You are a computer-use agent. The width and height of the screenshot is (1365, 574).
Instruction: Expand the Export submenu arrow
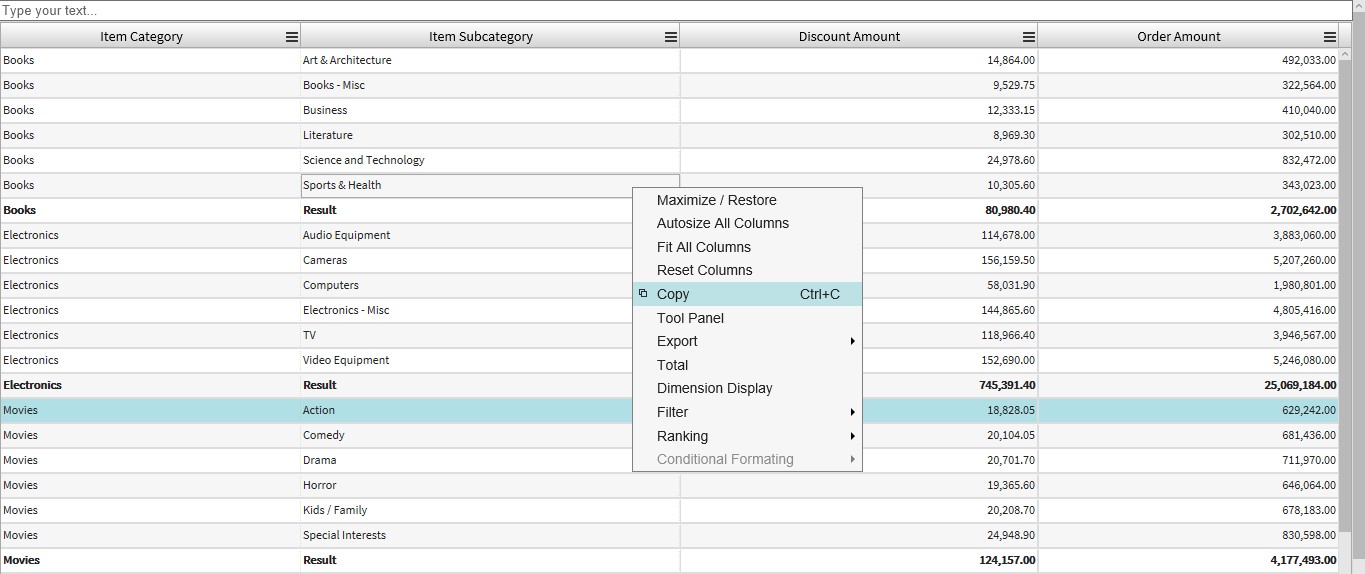pos(852,342)
